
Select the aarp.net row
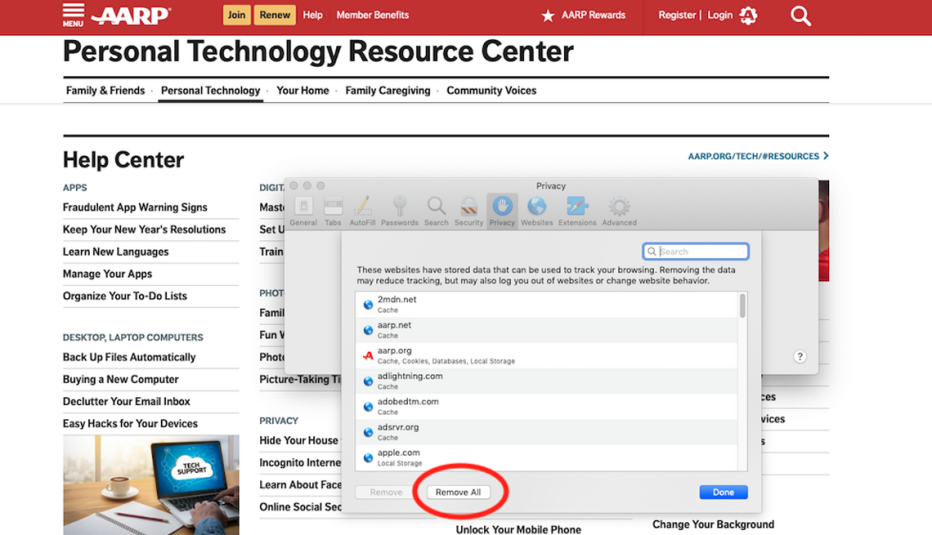pyautogui.click(x=547, y=330)
